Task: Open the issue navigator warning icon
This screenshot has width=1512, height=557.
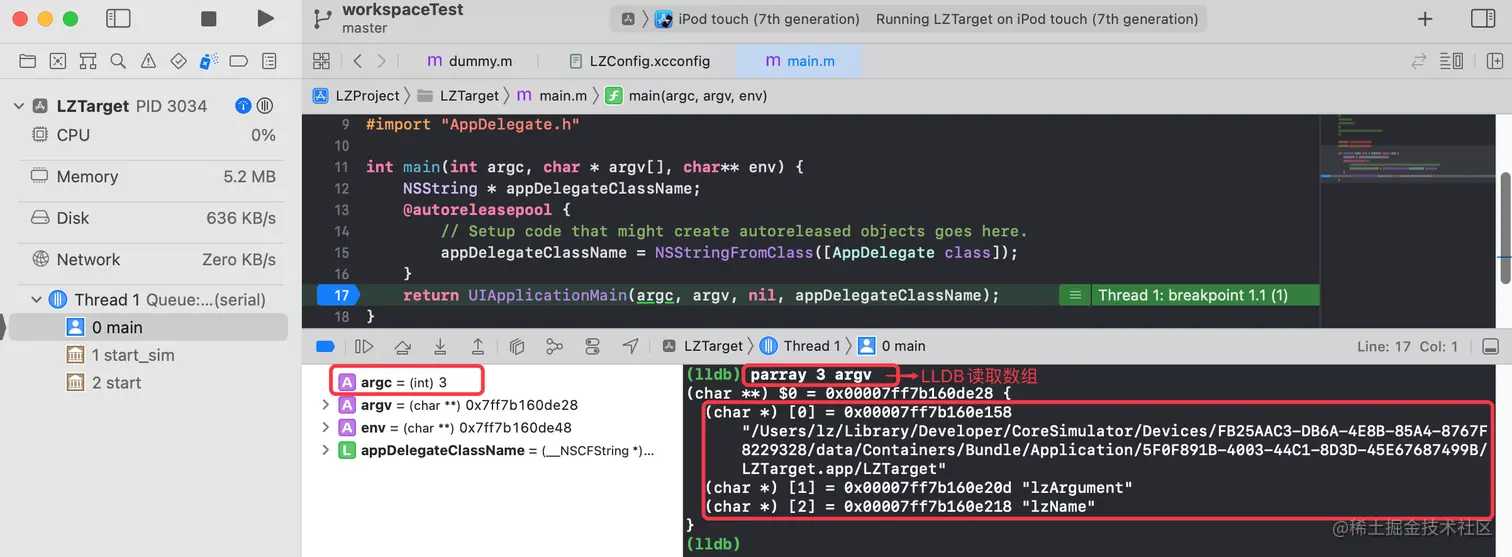Action: (x=148, y=61)
